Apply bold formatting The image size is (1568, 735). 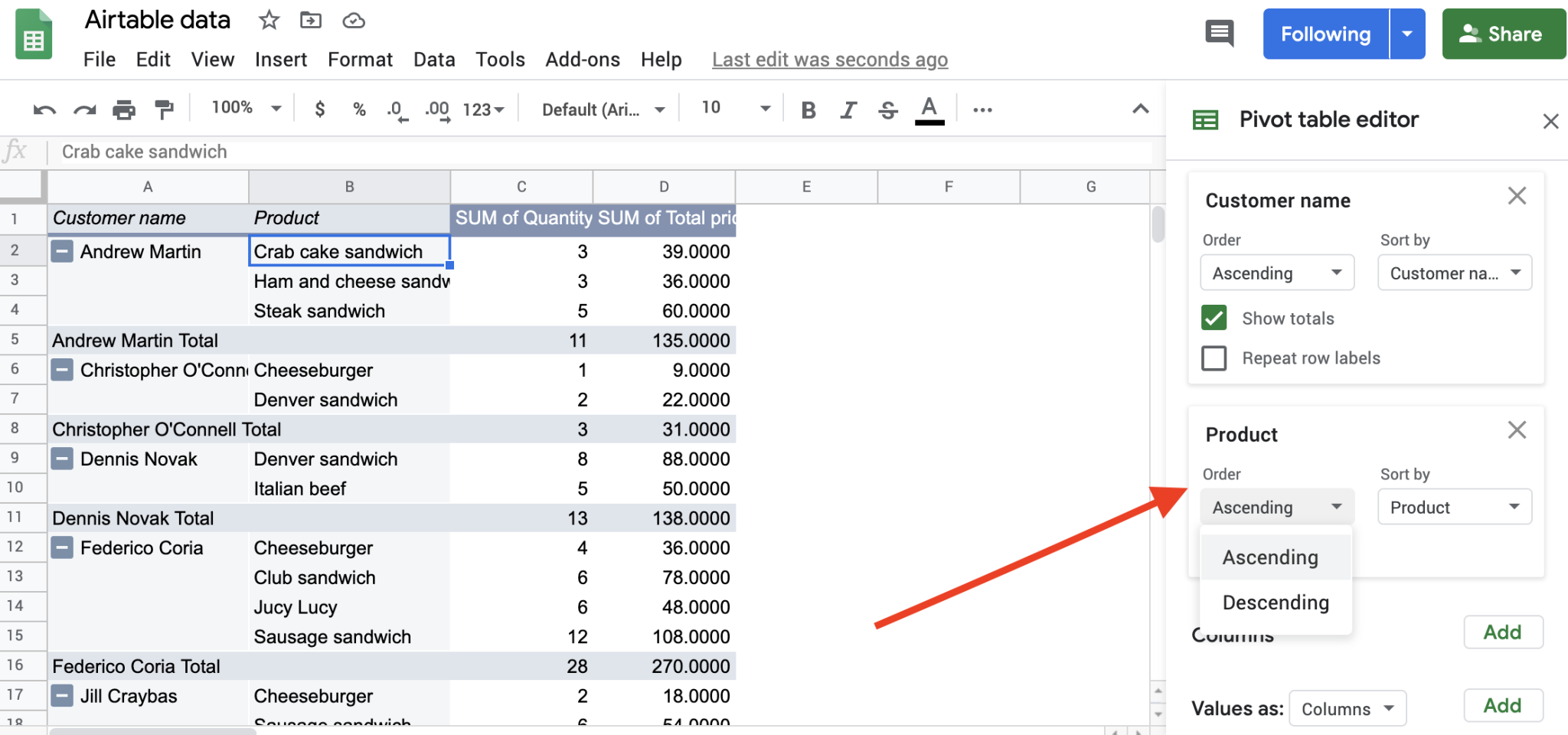click(808, 109)
